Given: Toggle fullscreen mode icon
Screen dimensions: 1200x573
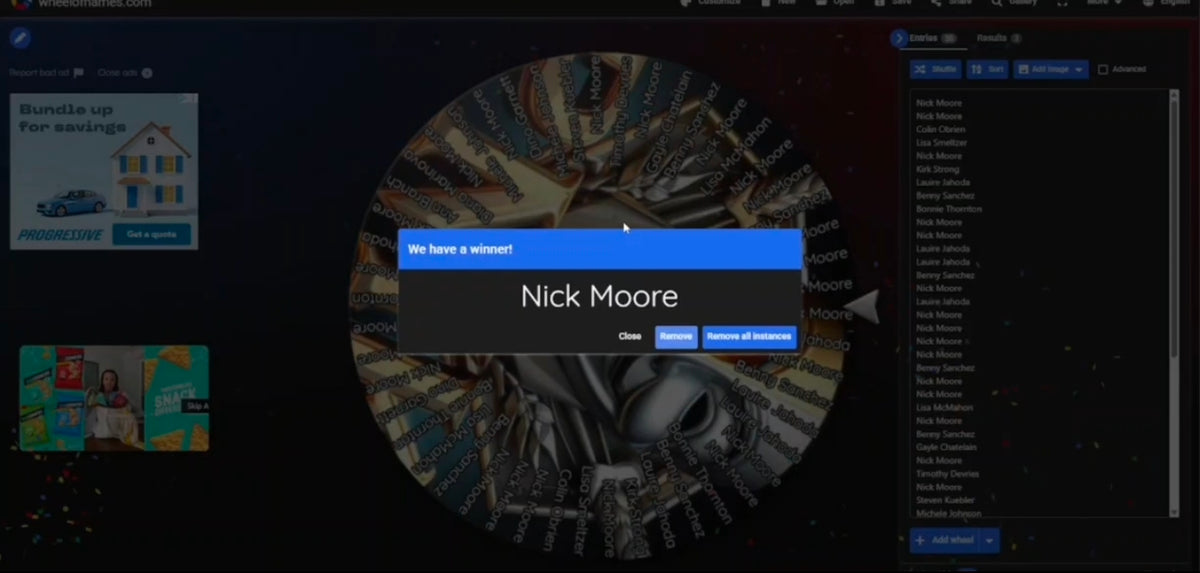Looking at the screenshot, I should click(1062, 3).
